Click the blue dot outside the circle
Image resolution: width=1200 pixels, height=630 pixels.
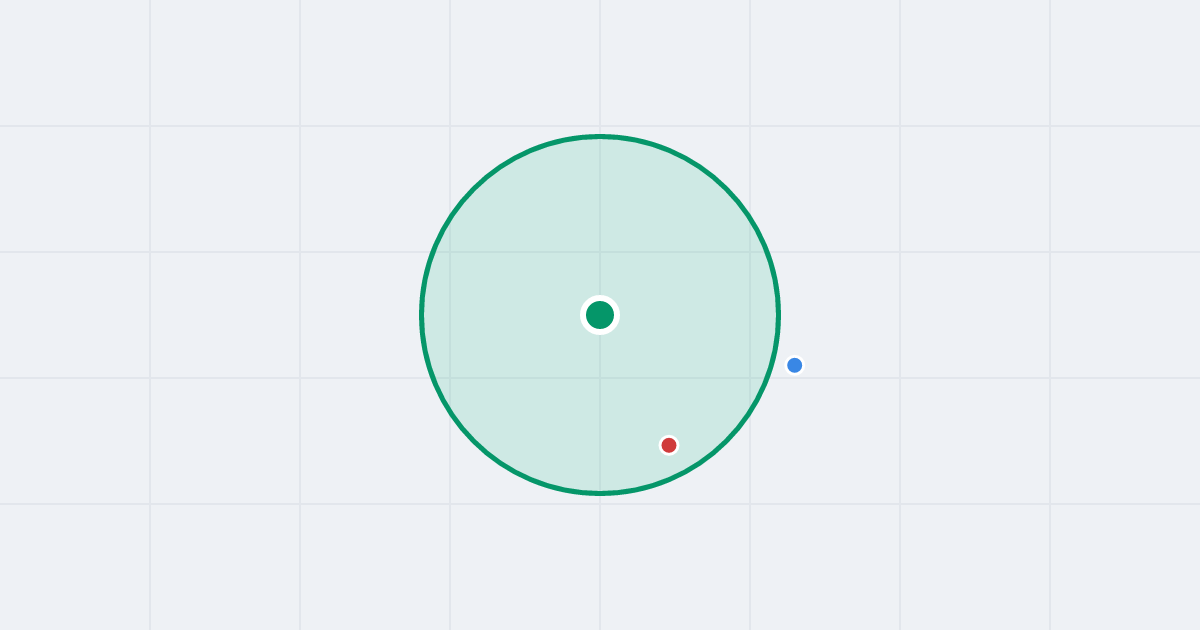pyautogui.click(x=795, y=365)
